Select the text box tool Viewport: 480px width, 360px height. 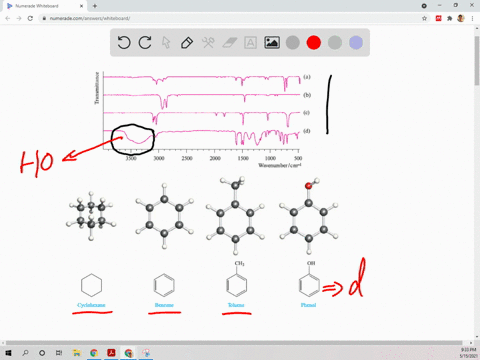[x=250, y=43]
